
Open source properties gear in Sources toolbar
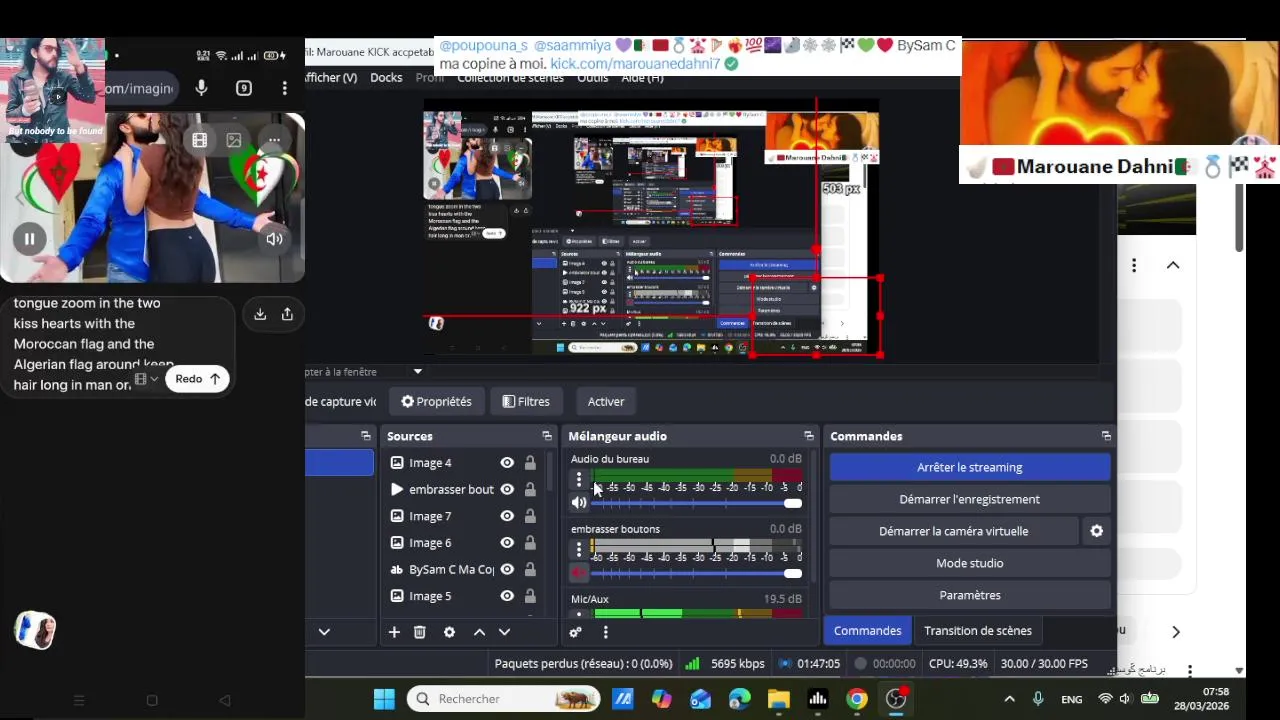pos(449,632)
